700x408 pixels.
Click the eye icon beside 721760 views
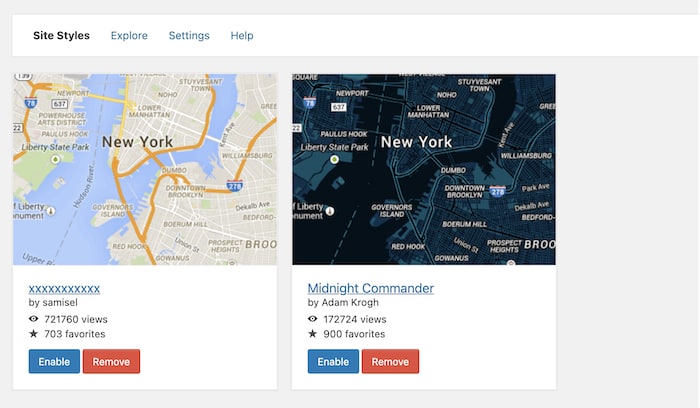pyautogui.click(x=33, y=319)
